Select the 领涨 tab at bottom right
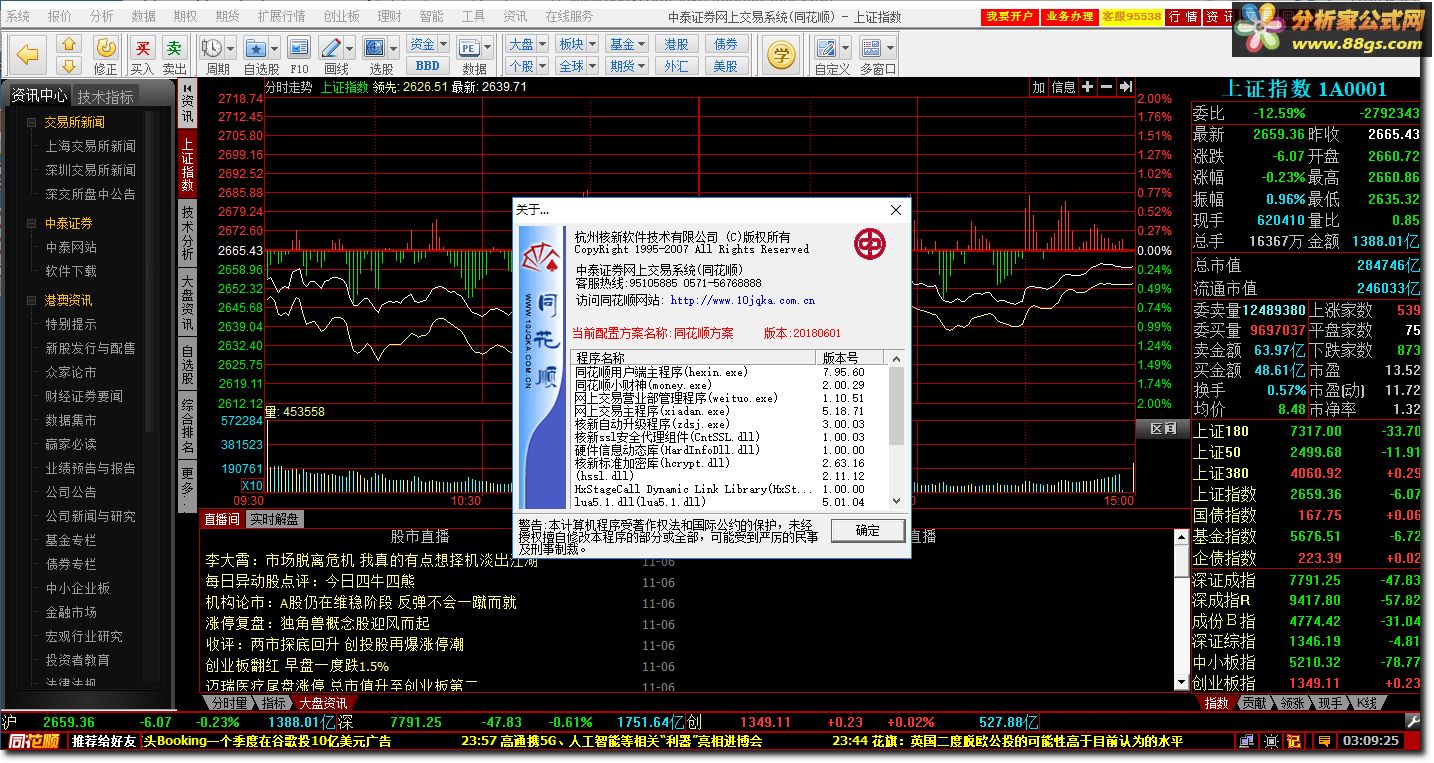1434x763 pixels. (1291, 703)
